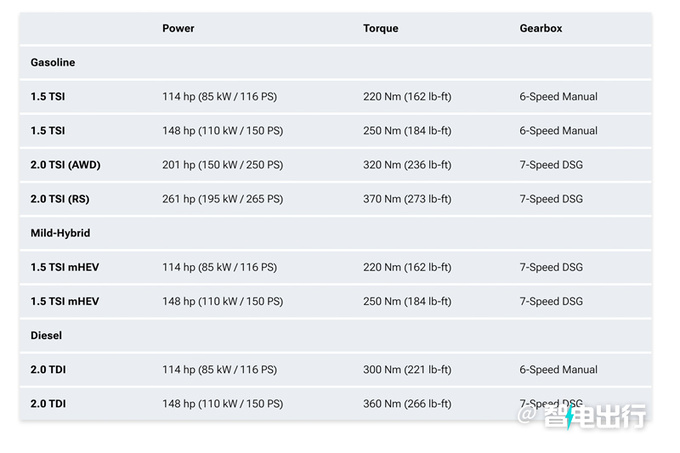Click the 370 Nm (273 lb-ft) torque cell
680x453 pixels.
[407, 199]
